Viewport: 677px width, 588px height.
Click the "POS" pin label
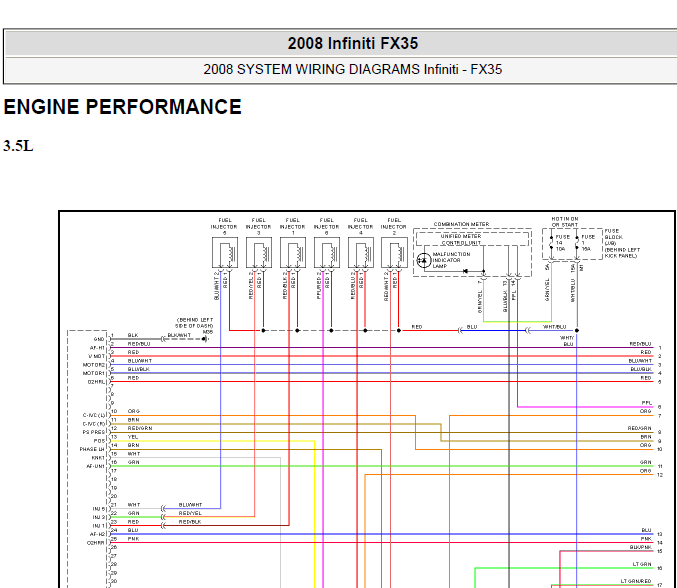pos(100,441)
